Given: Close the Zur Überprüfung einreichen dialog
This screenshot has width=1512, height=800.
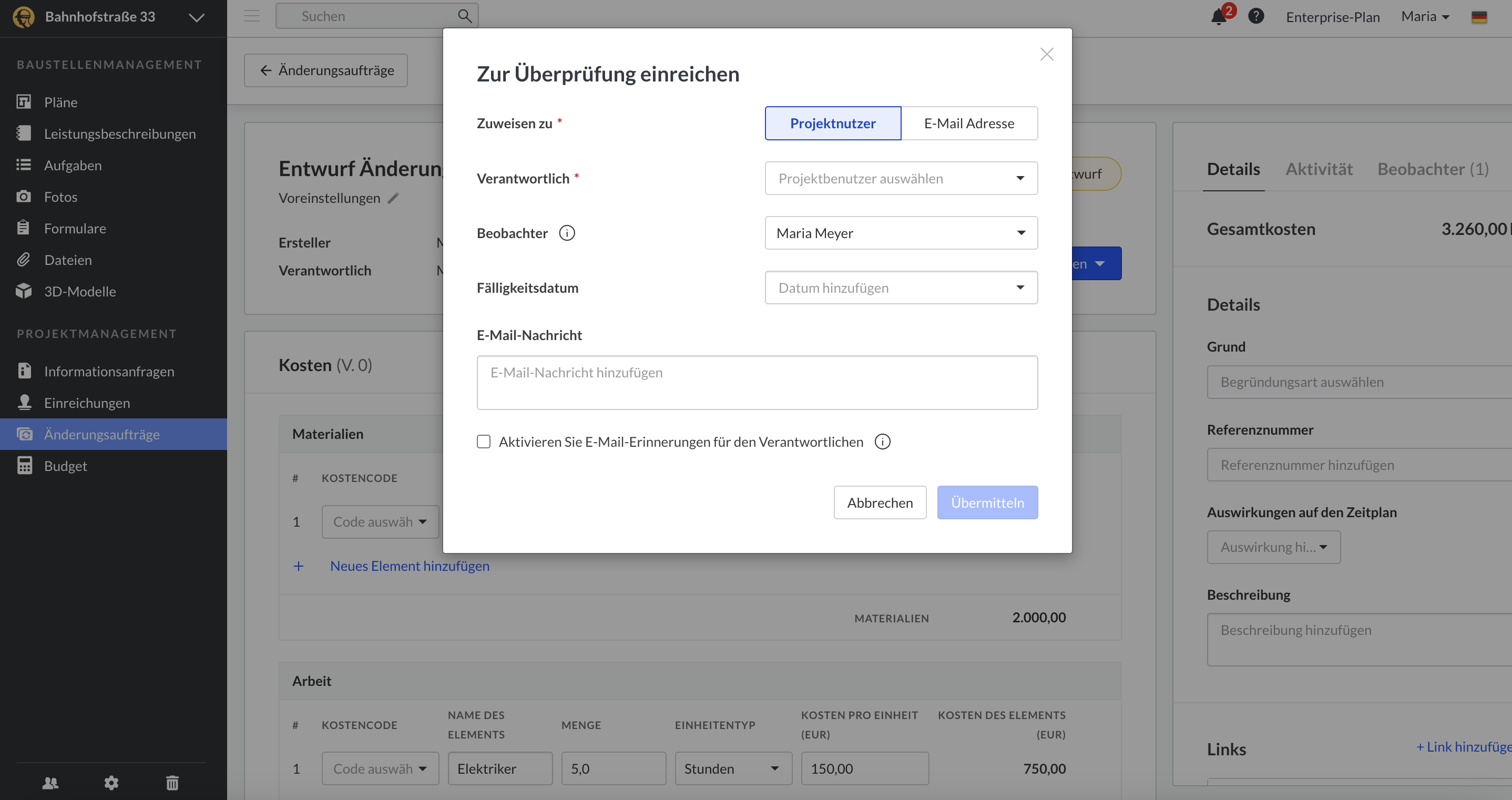Looking at the screenshot, I should point(1047,54).
